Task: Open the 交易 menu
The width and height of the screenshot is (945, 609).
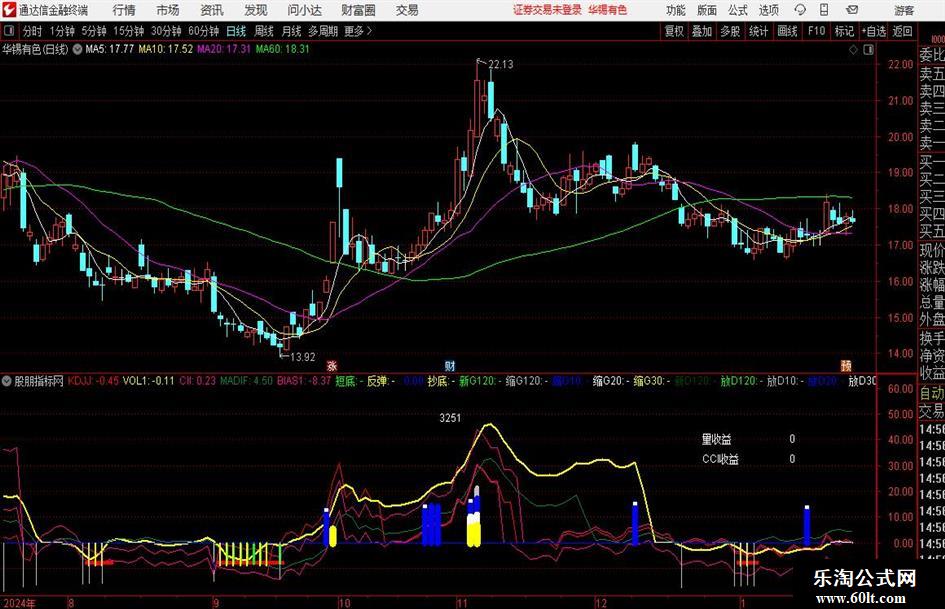Action: pos(407,10)
